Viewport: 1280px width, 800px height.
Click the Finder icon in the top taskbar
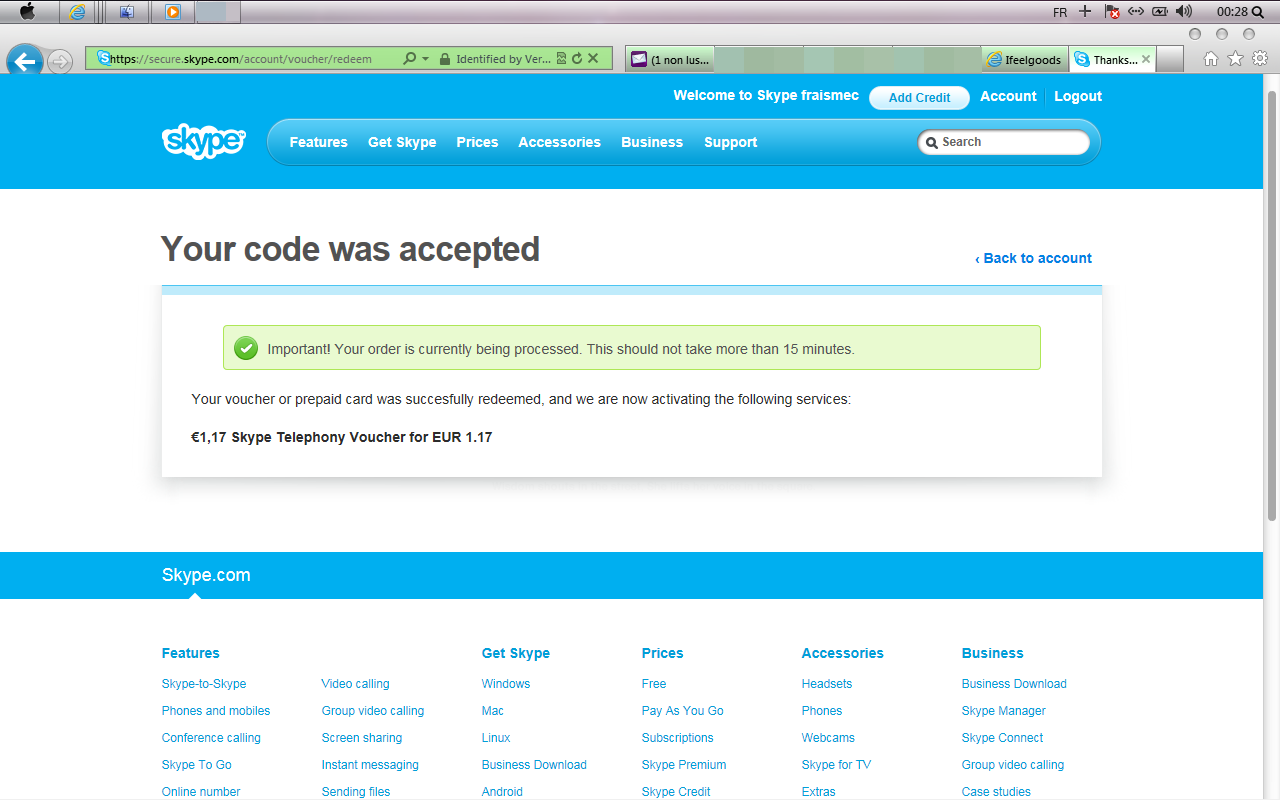click(x=126, y=12)
